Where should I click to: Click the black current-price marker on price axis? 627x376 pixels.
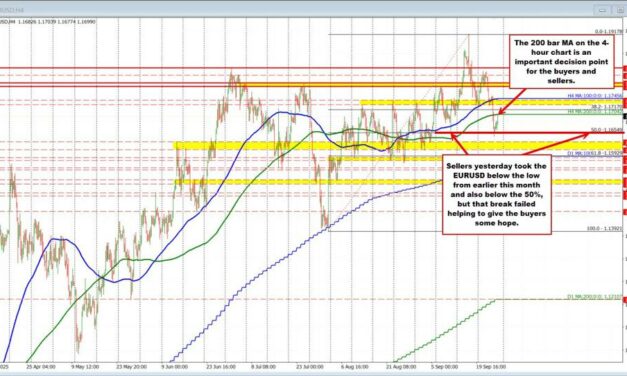(625, 116)
